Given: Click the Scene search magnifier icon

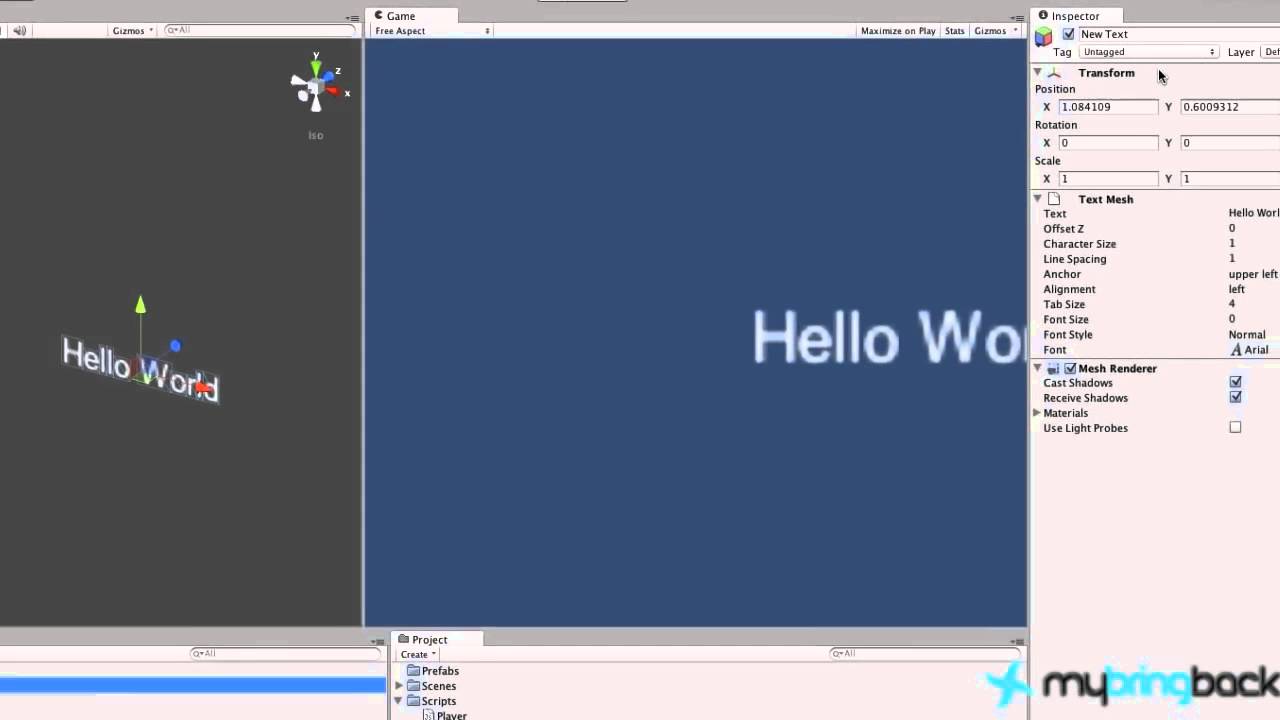Looking at the screenshot, I should pos(171,30).
